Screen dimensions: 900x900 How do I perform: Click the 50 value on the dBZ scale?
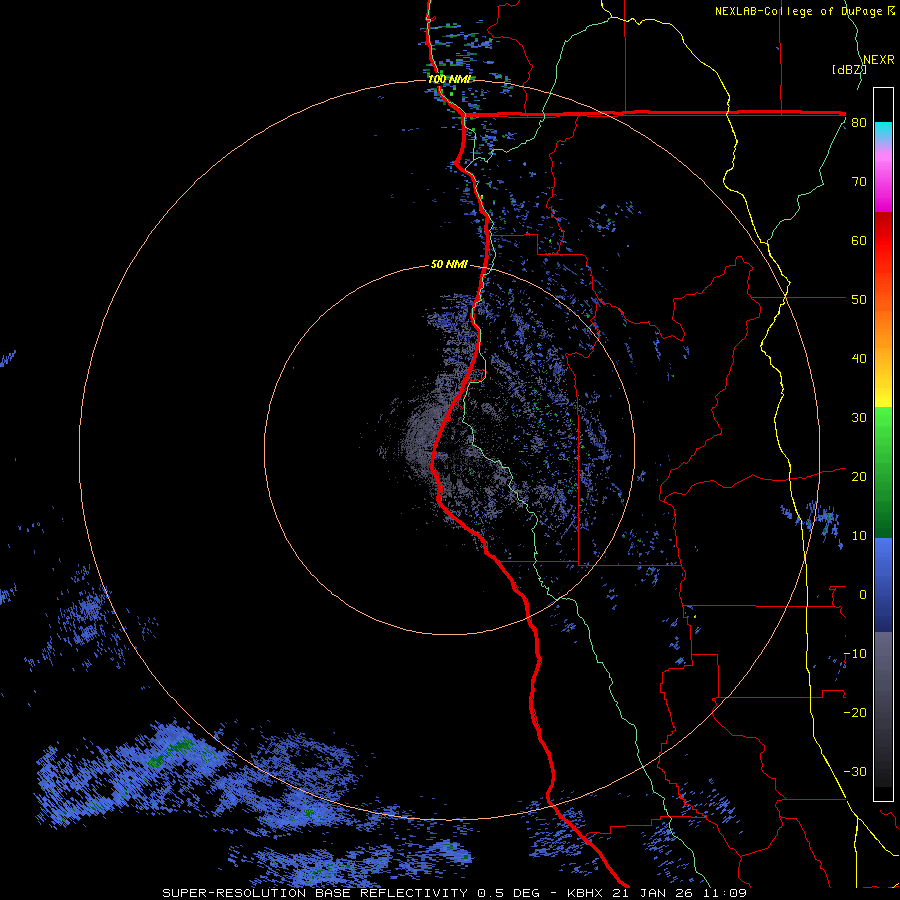click(859, 300)
